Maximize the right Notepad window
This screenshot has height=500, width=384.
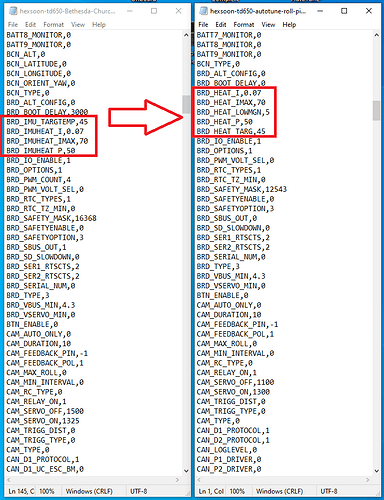pyautogui.click(x=344, y=11)
